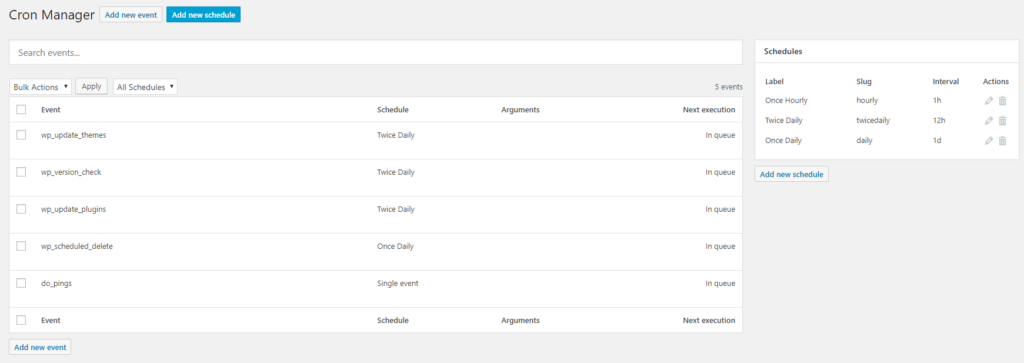
Task: Edit the Once Daily schedule pencil icon
Action: pos(989,140)
